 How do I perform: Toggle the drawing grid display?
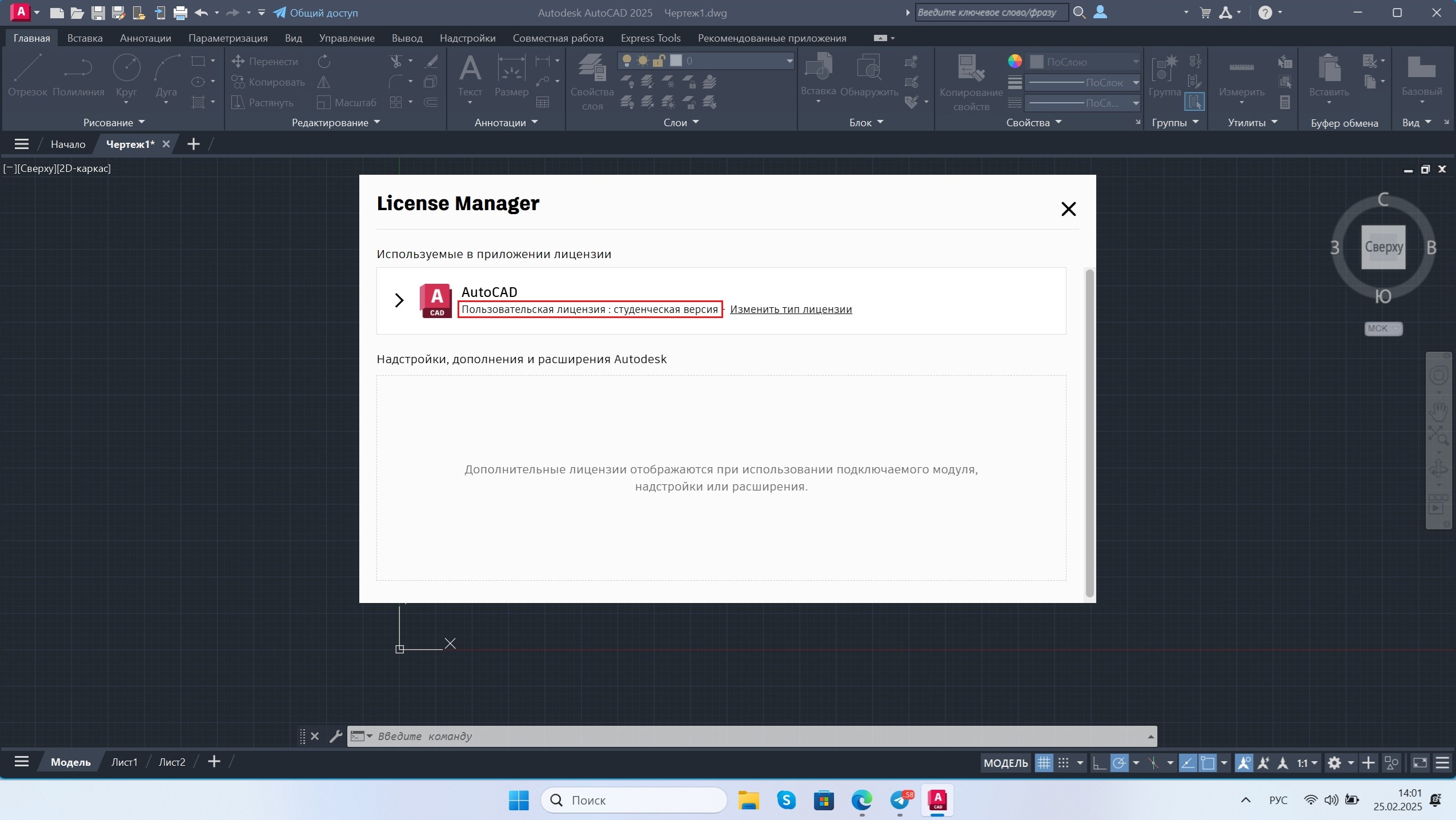click(1044, 763)
